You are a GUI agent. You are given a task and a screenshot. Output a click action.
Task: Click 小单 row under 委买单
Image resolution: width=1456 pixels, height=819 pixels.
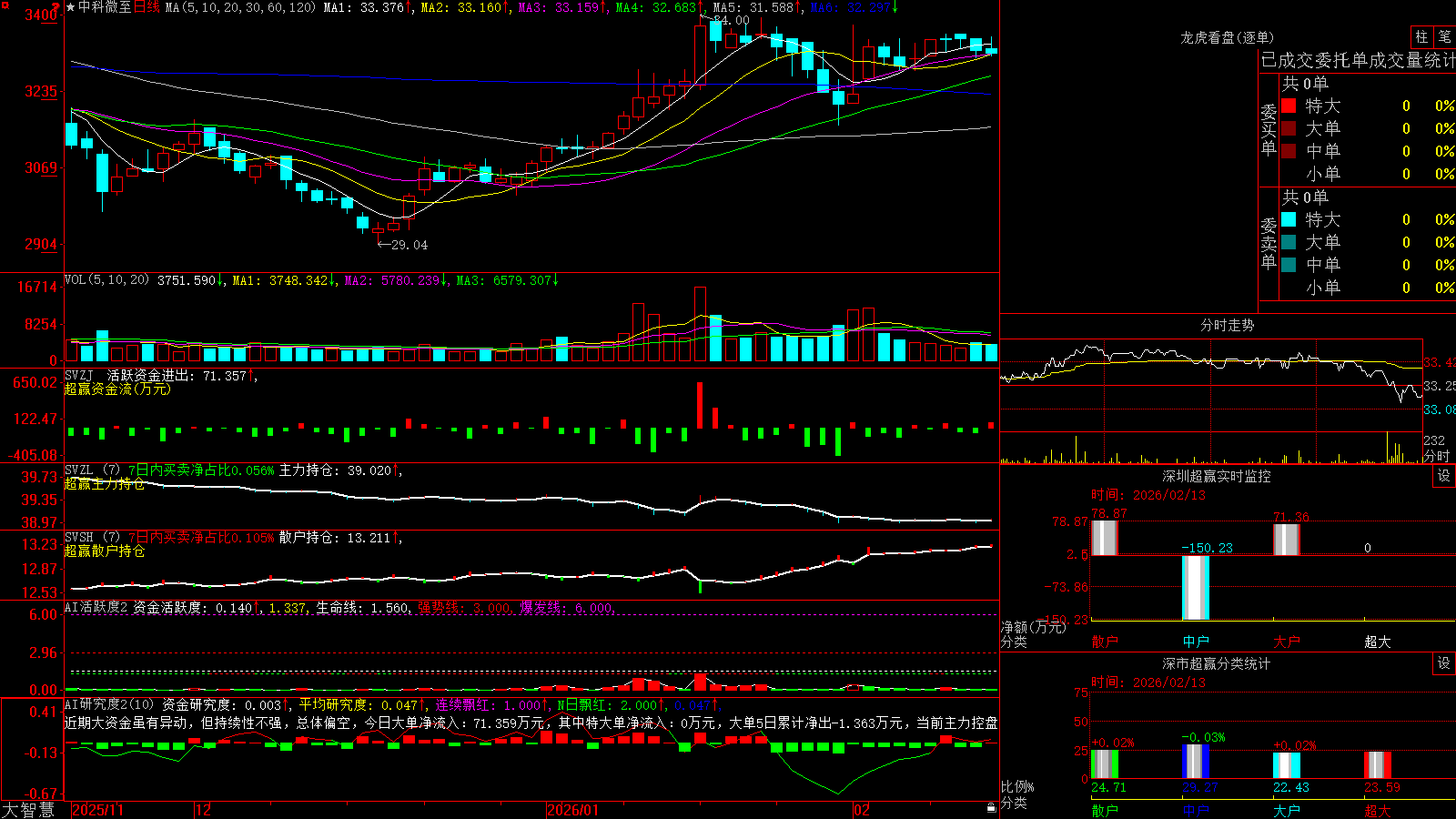pyautogui.click(x=1367, y=174)
